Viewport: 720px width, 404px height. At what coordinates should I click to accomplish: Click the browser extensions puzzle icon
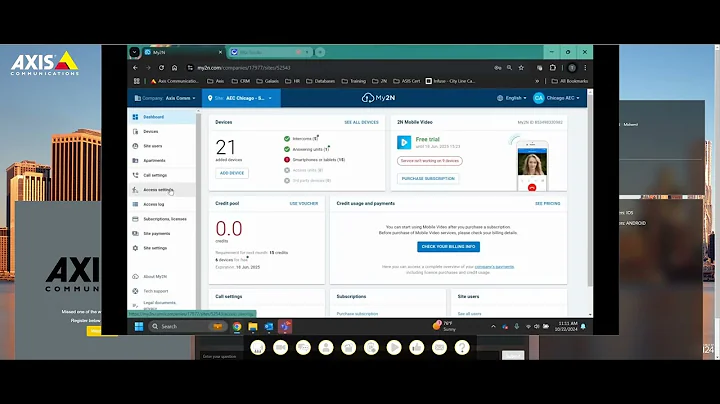coord(553,67)
